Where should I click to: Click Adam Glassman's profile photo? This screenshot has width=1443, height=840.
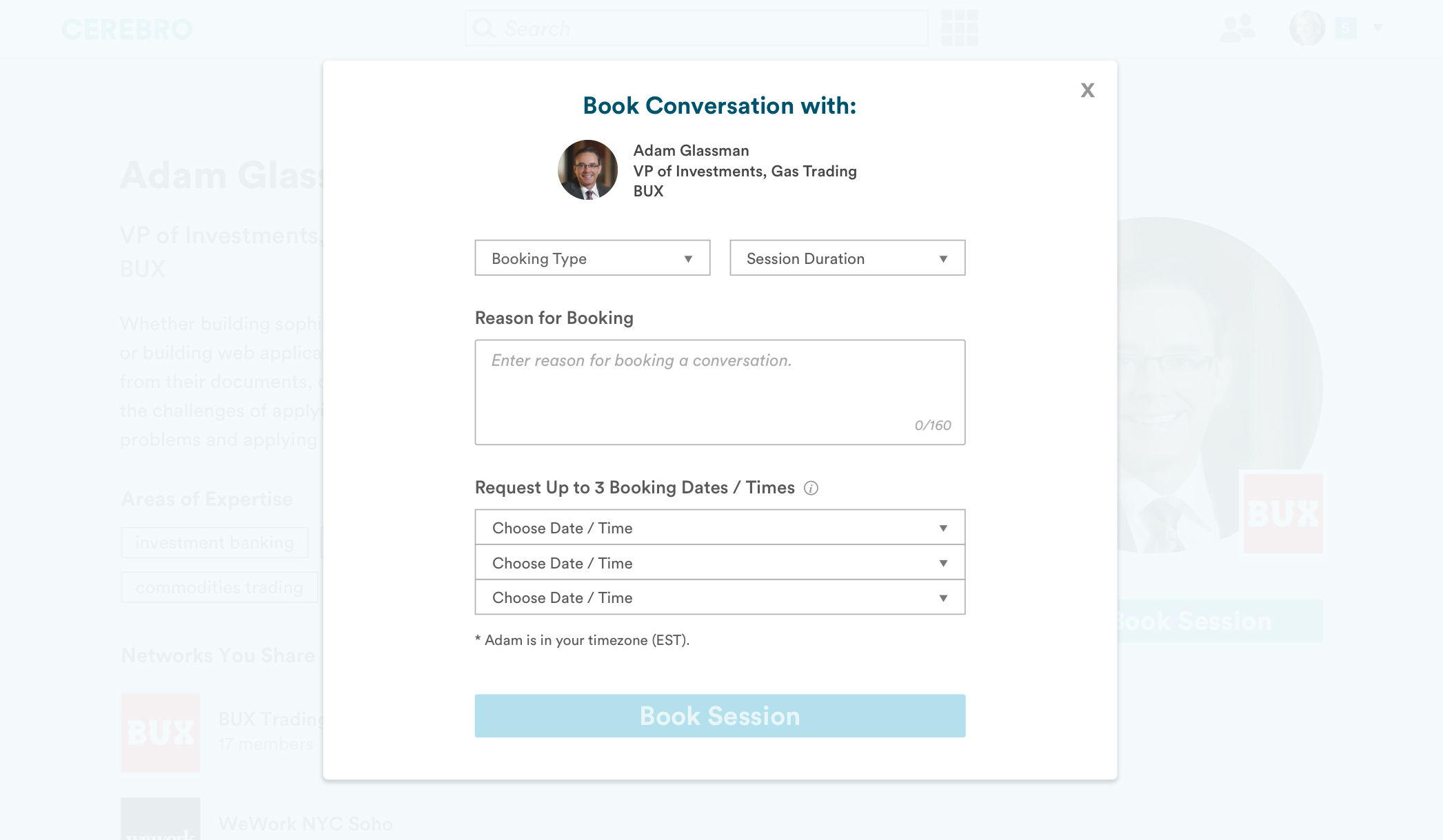pos(587,170)
